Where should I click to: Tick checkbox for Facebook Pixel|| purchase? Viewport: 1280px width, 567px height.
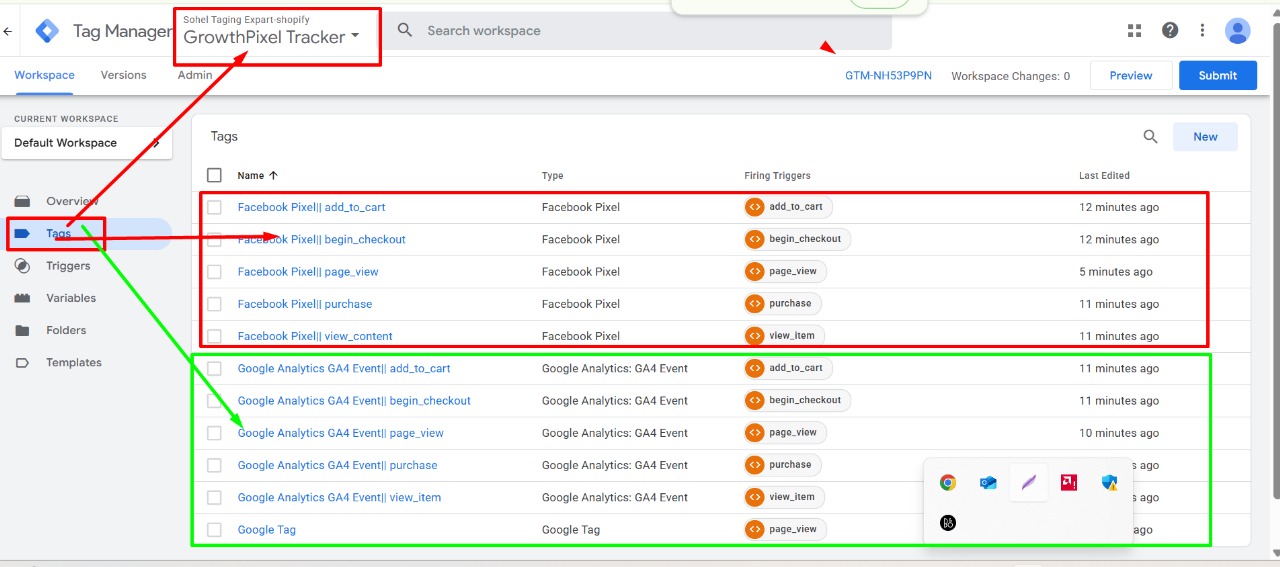point(214,303)
